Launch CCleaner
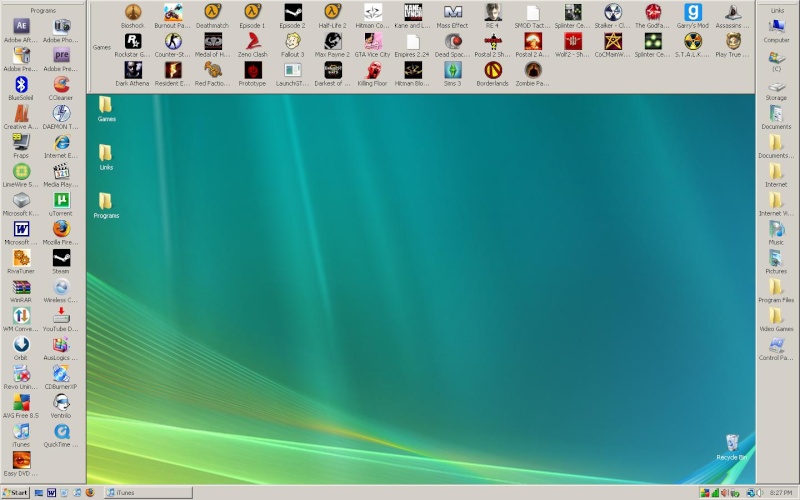The width and height of the screenshot is (800, 500). (61, 88)
